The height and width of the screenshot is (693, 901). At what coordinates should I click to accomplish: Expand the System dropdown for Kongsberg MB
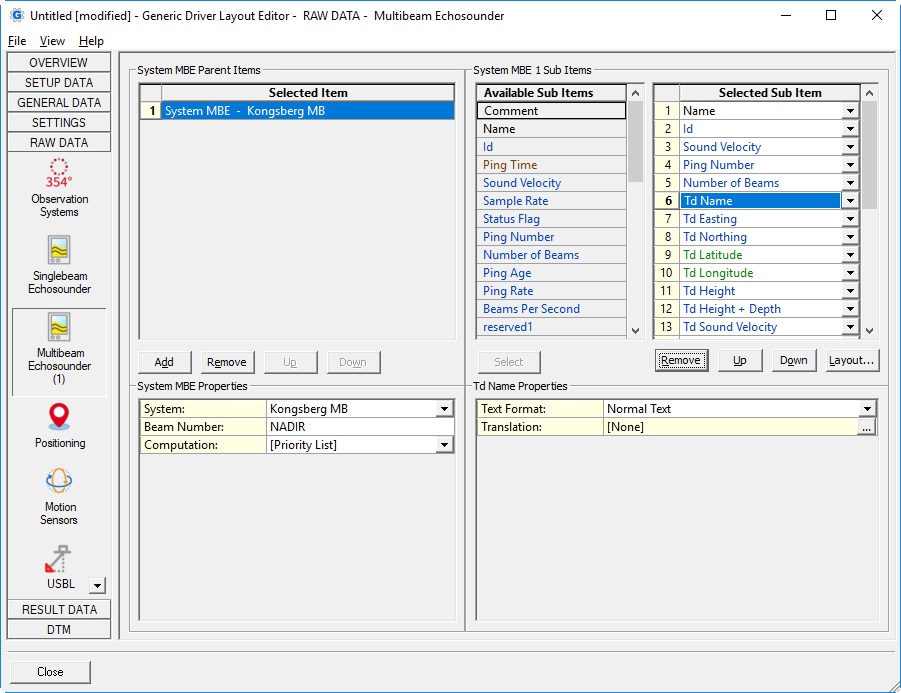coord(444,409)
